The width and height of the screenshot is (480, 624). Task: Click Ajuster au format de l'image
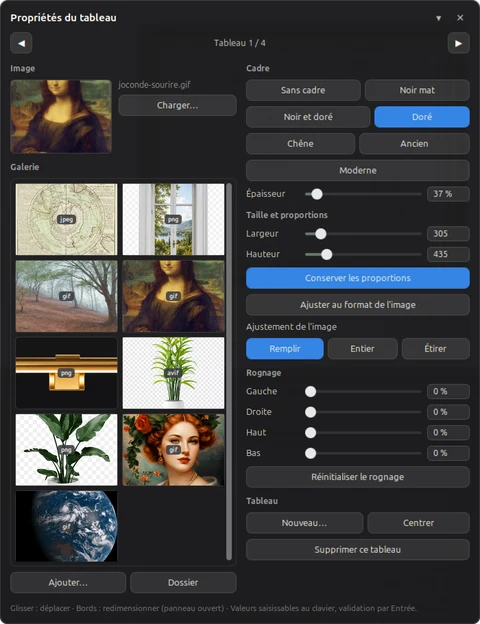(358, 305)
